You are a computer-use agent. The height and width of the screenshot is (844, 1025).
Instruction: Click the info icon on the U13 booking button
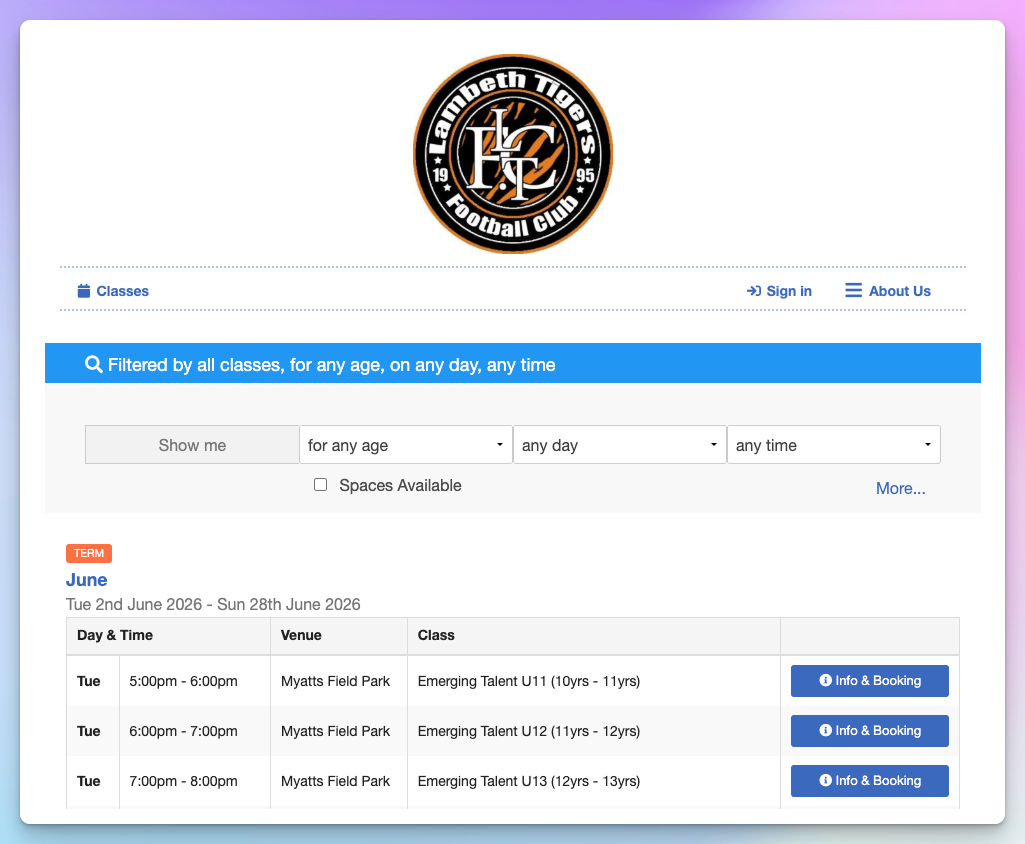coord(826,780)
